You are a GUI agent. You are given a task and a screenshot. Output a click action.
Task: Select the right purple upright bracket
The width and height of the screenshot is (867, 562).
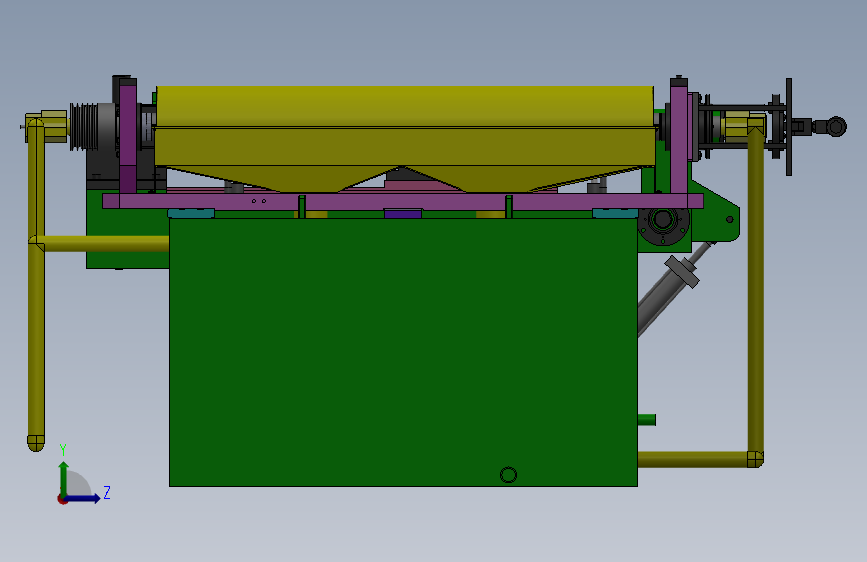click(x=679, y=137)
